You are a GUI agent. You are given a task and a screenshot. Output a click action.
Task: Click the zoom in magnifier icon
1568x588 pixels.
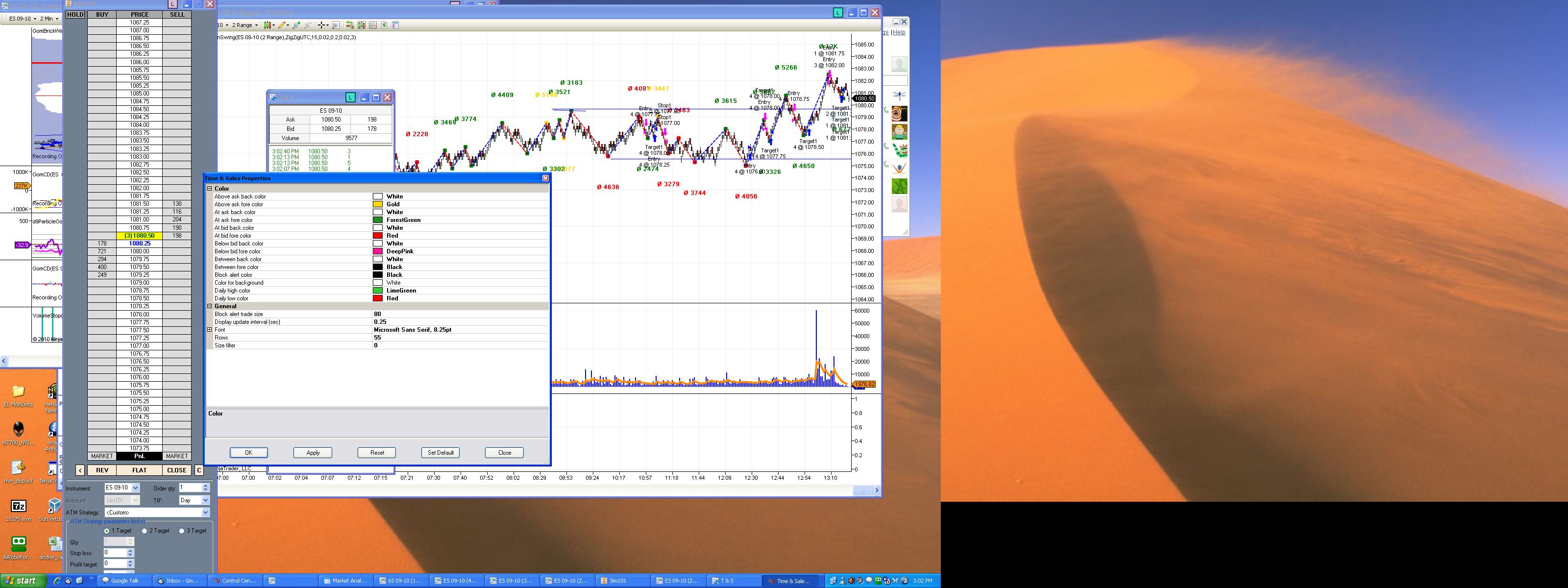[296, 25]
